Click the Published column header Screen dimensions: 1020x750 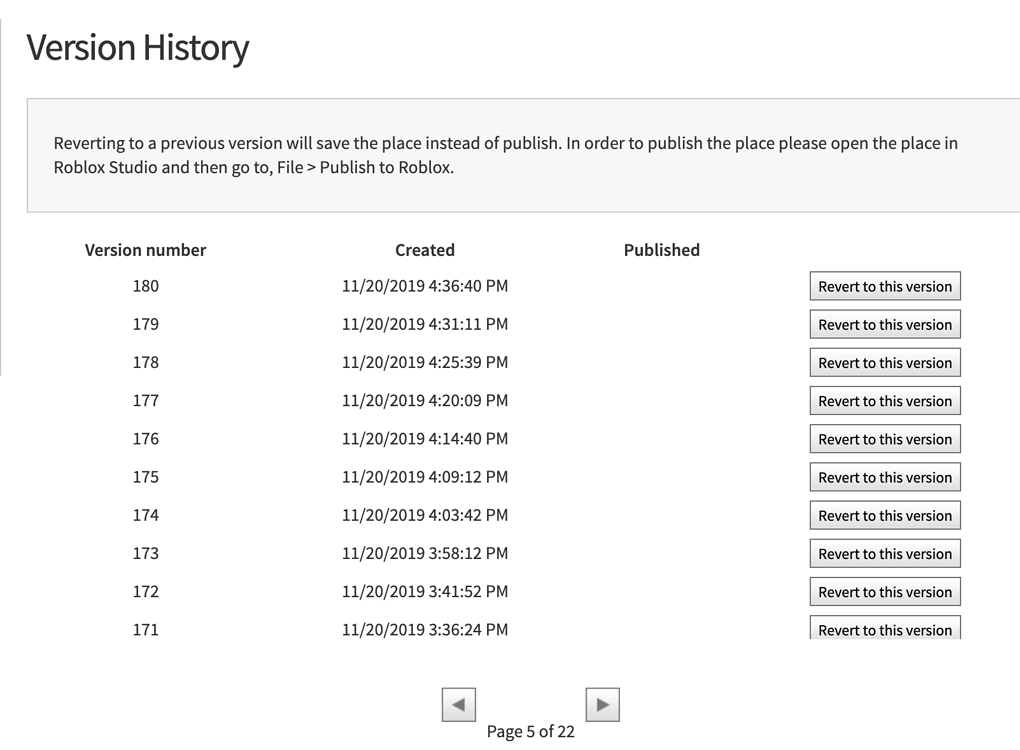662,250
